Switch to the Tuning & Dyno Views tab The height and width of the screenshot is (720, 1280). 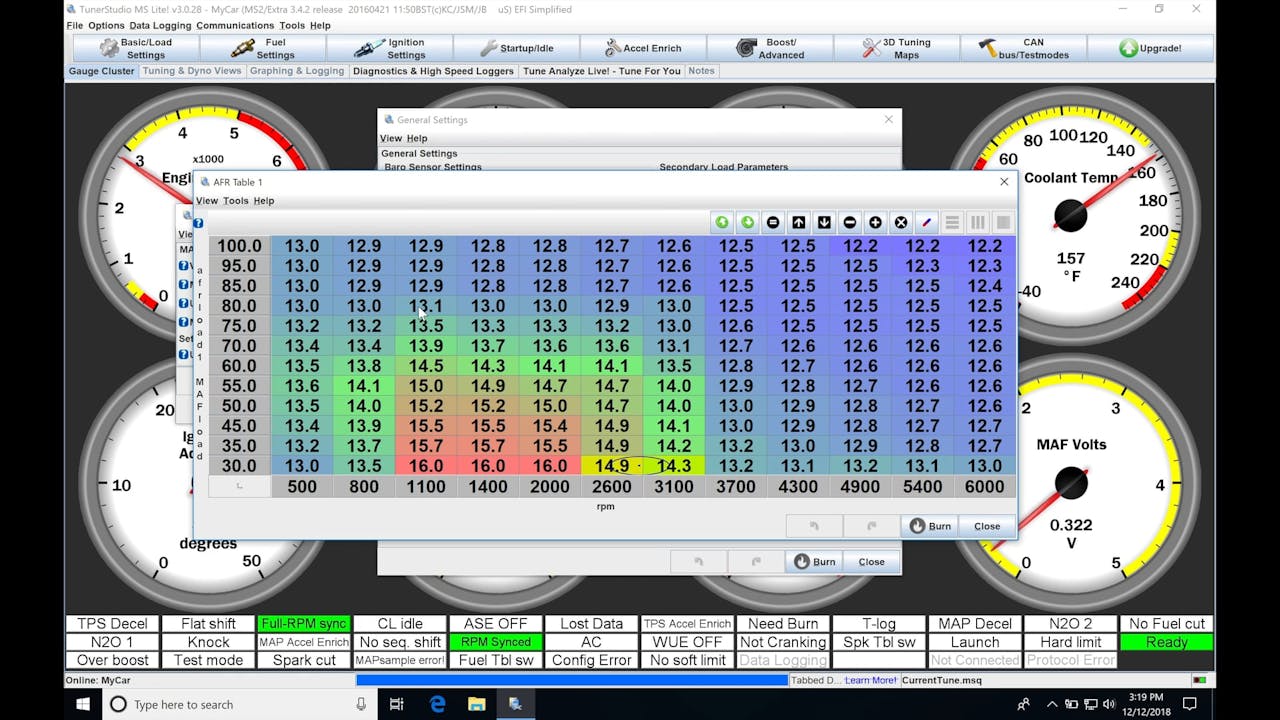192,70
